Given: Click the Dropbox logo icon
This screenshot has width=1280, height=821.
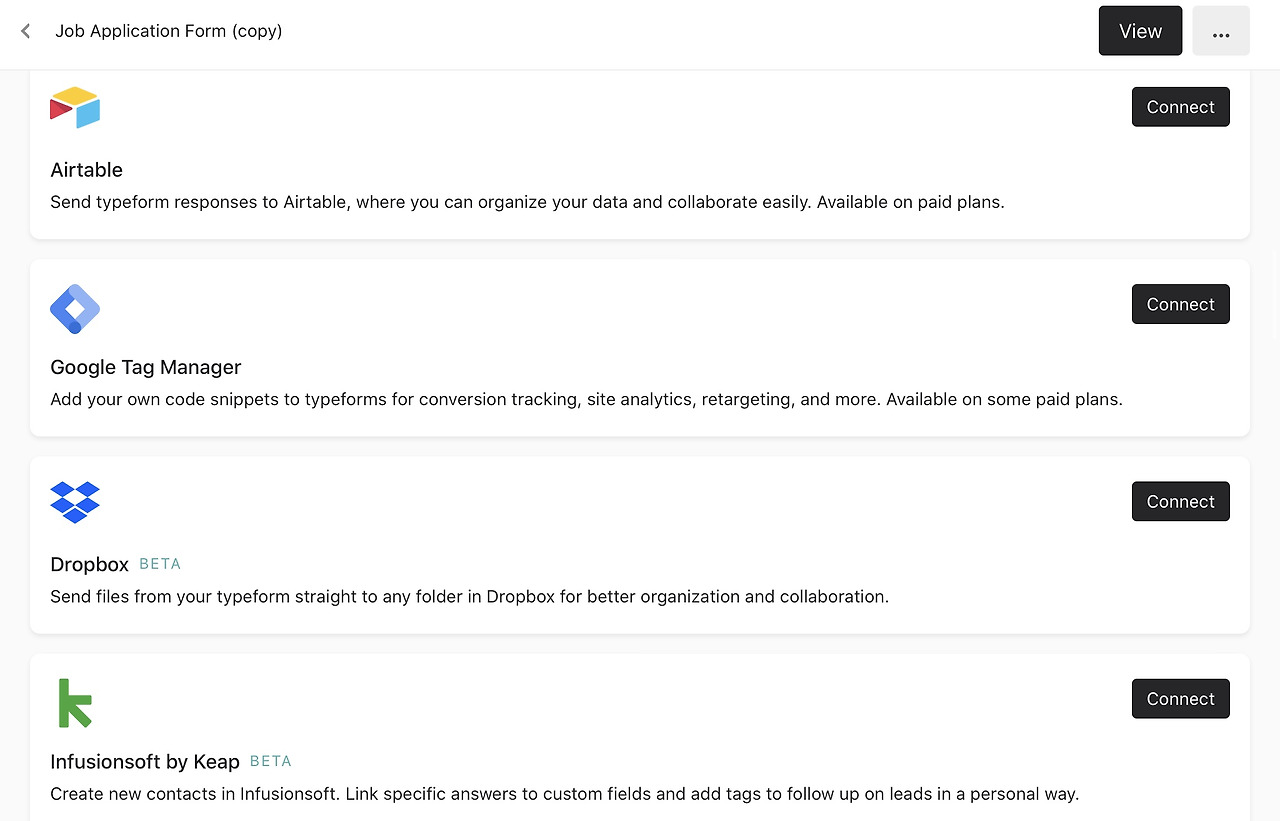Looking at the screenshot, I should (x=75, y=502).
